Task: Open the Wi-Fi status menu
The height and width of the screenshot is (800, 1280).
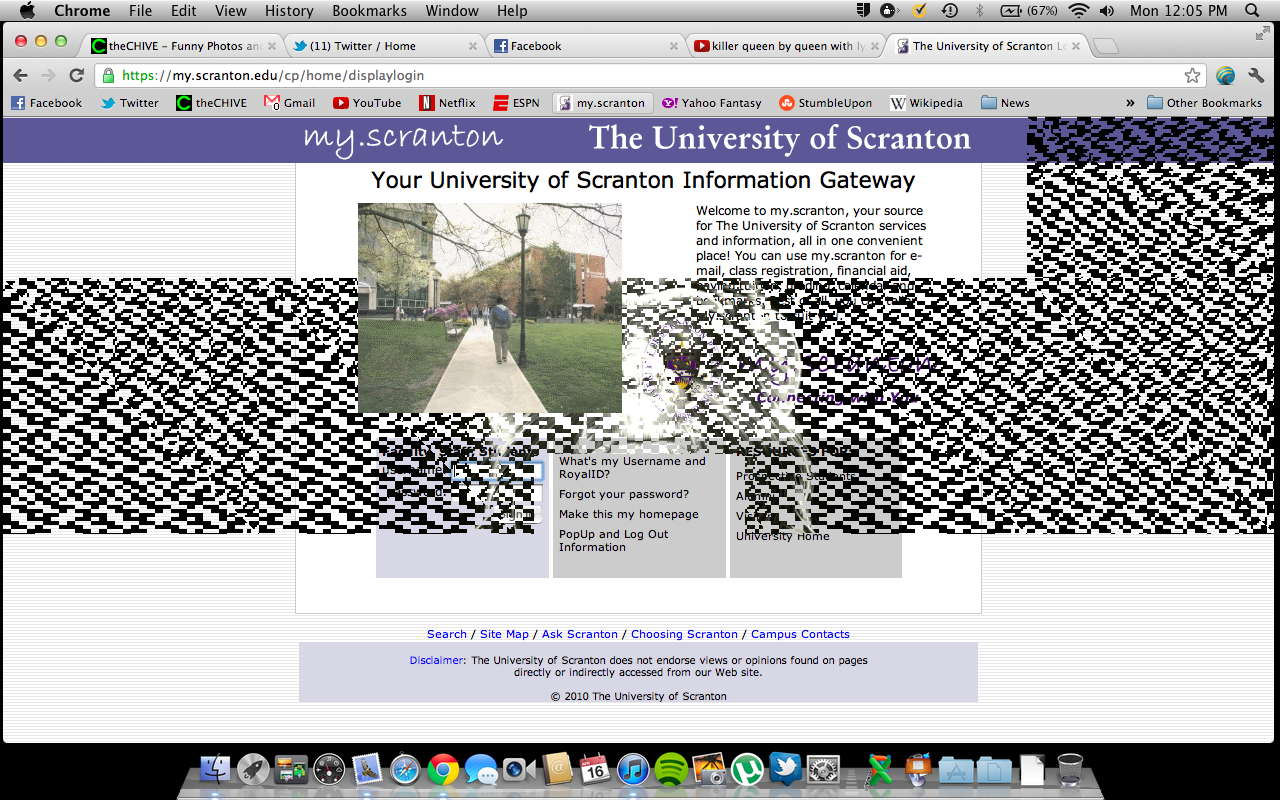Action: coord(1078,11)
